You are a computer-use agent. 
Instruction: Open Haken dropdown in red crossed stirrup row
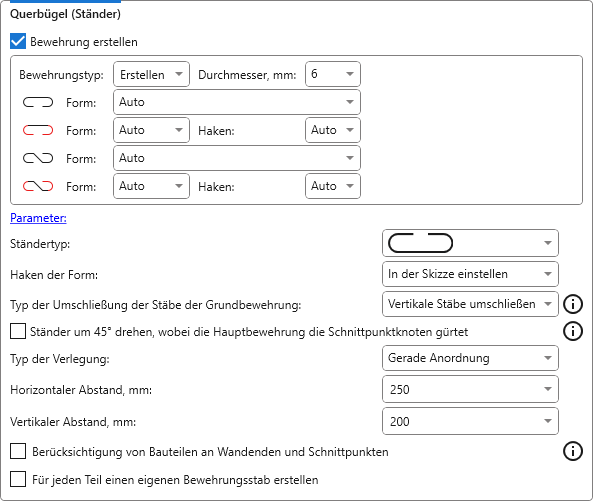[x=333, y=186]
